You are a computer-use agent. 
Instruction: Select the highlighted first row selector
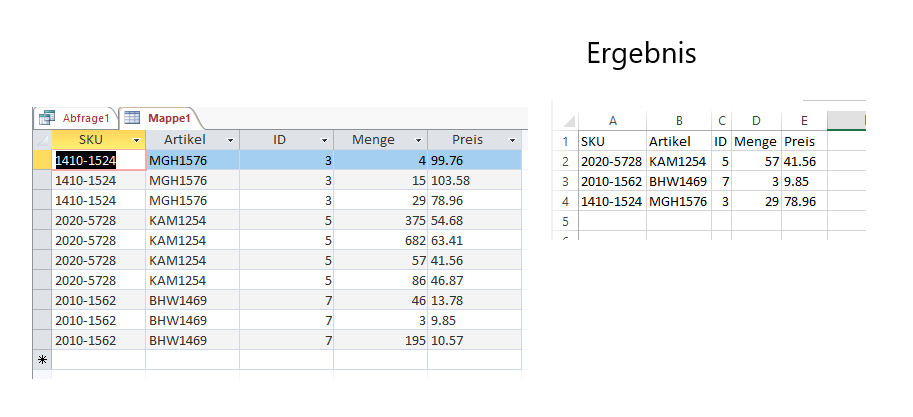43,160
